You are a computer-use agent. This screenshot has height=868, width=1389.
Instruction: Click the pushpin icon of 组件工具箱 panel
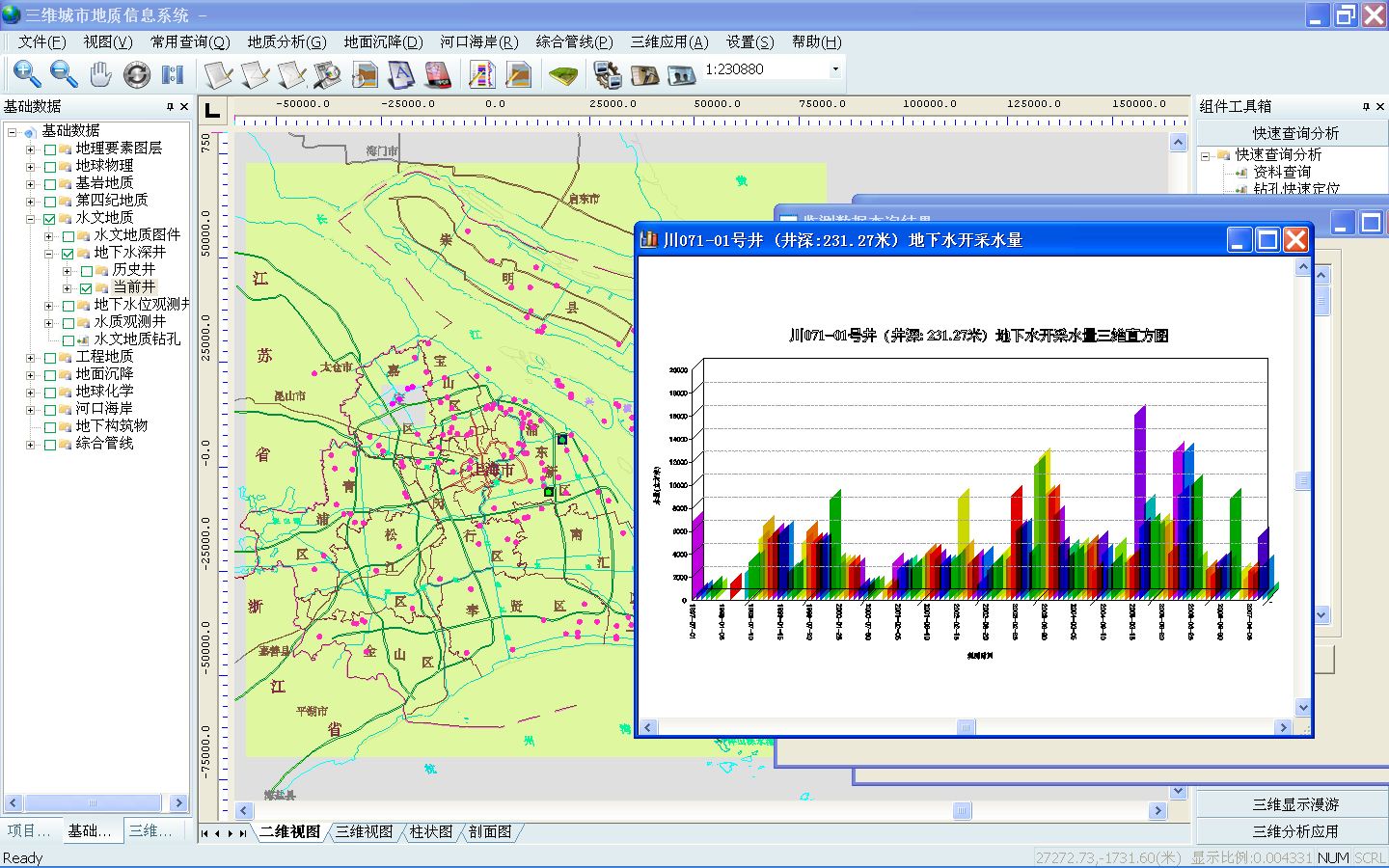[1366, 106]
